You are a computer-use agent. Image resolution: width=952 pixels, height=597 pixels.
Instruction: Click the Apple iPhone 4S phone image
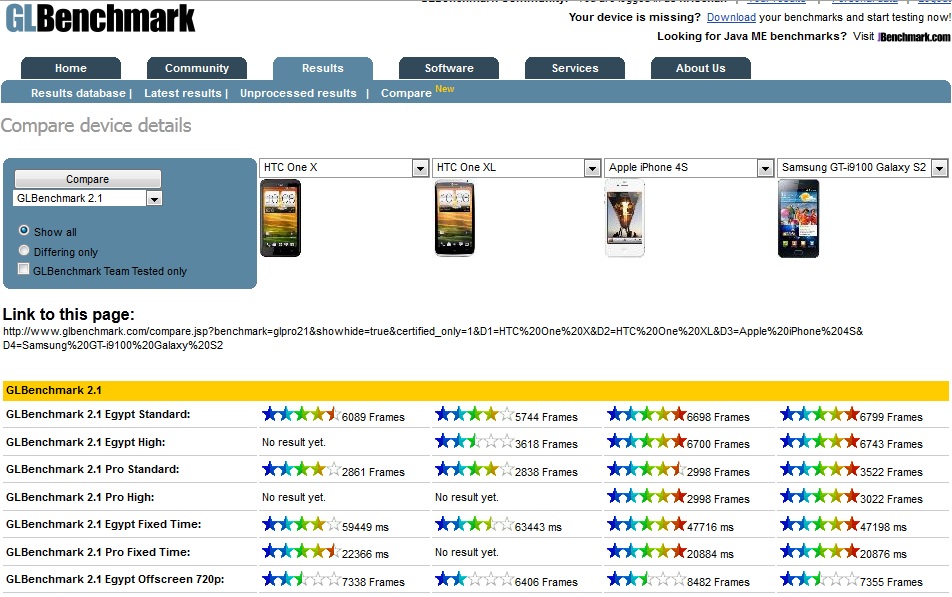(625, 218)
